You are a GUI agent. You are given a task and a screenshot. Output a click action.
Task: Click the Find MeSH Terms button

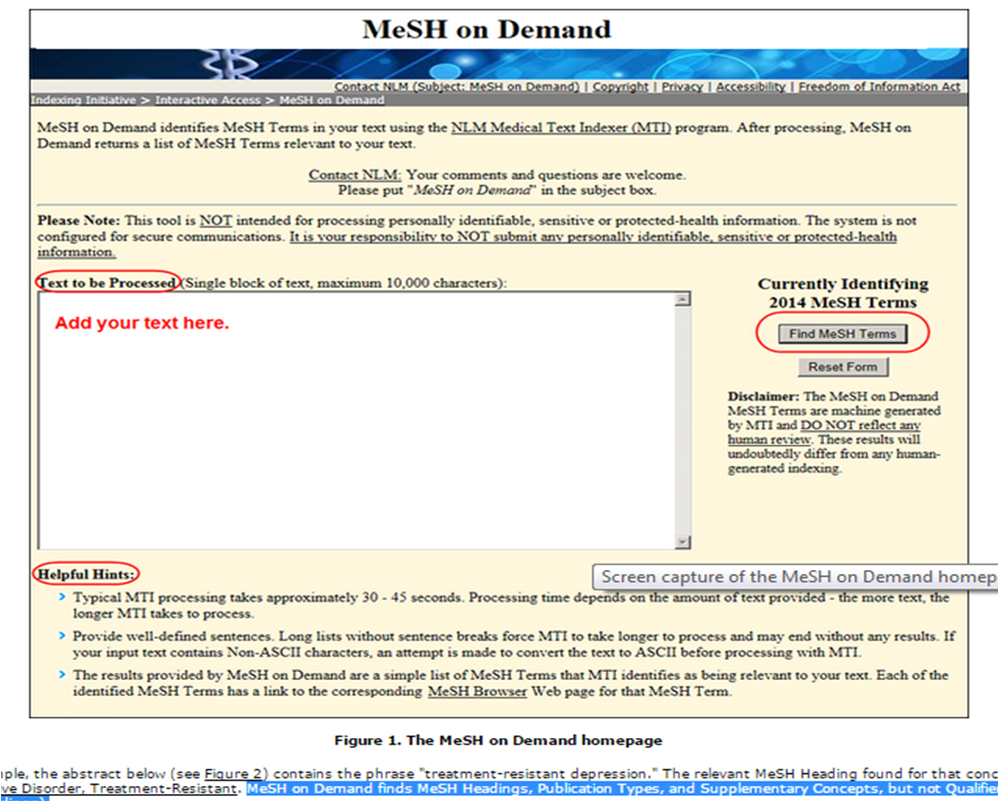point(842,334)
